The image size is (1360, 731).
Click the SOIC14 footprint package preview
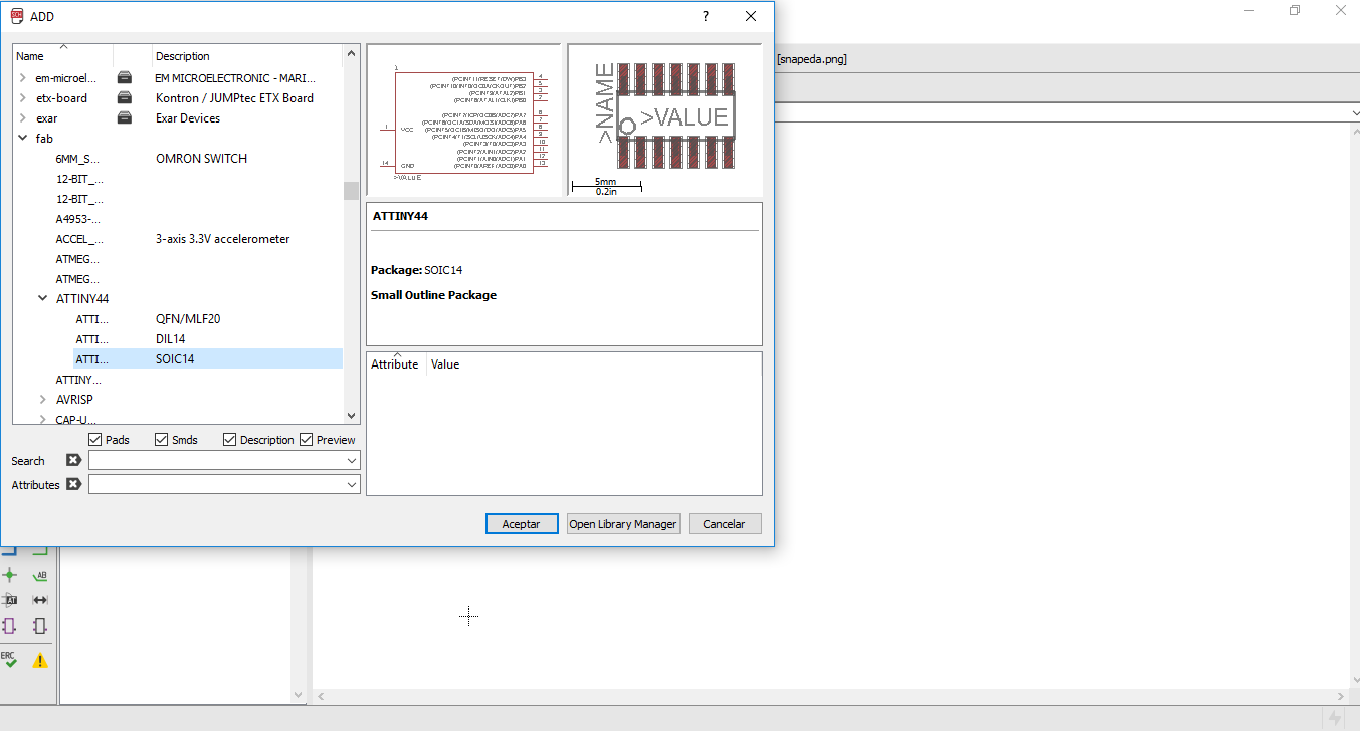(665, 120)
